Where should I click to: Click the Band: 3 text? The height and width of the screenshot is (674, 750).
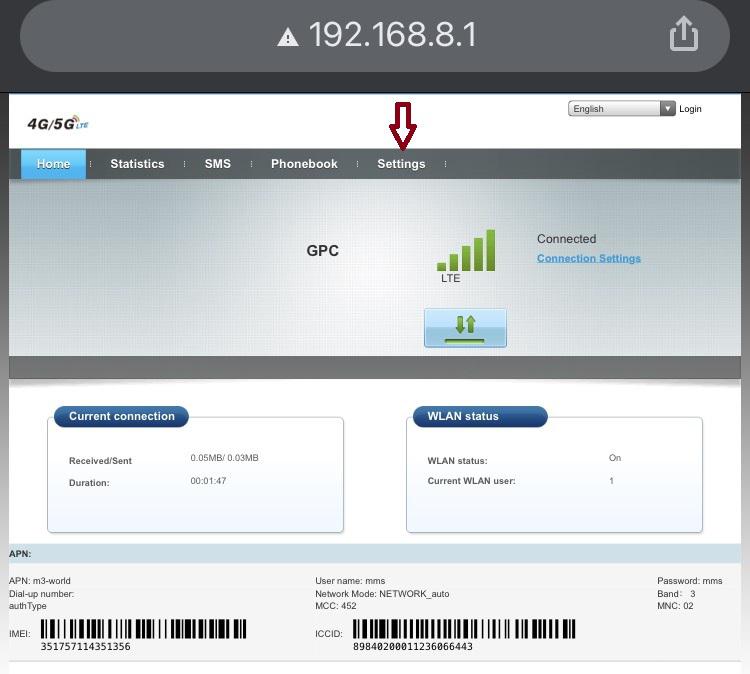676,594
